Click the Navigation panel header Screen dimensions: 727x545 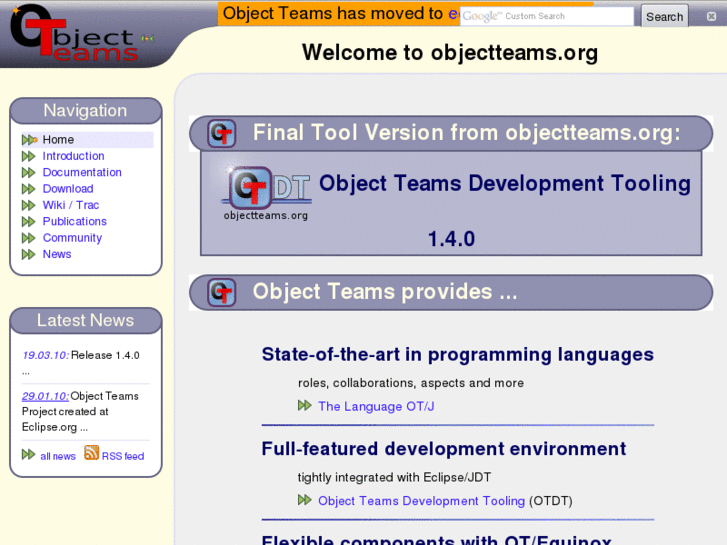[x=85, y=111]
